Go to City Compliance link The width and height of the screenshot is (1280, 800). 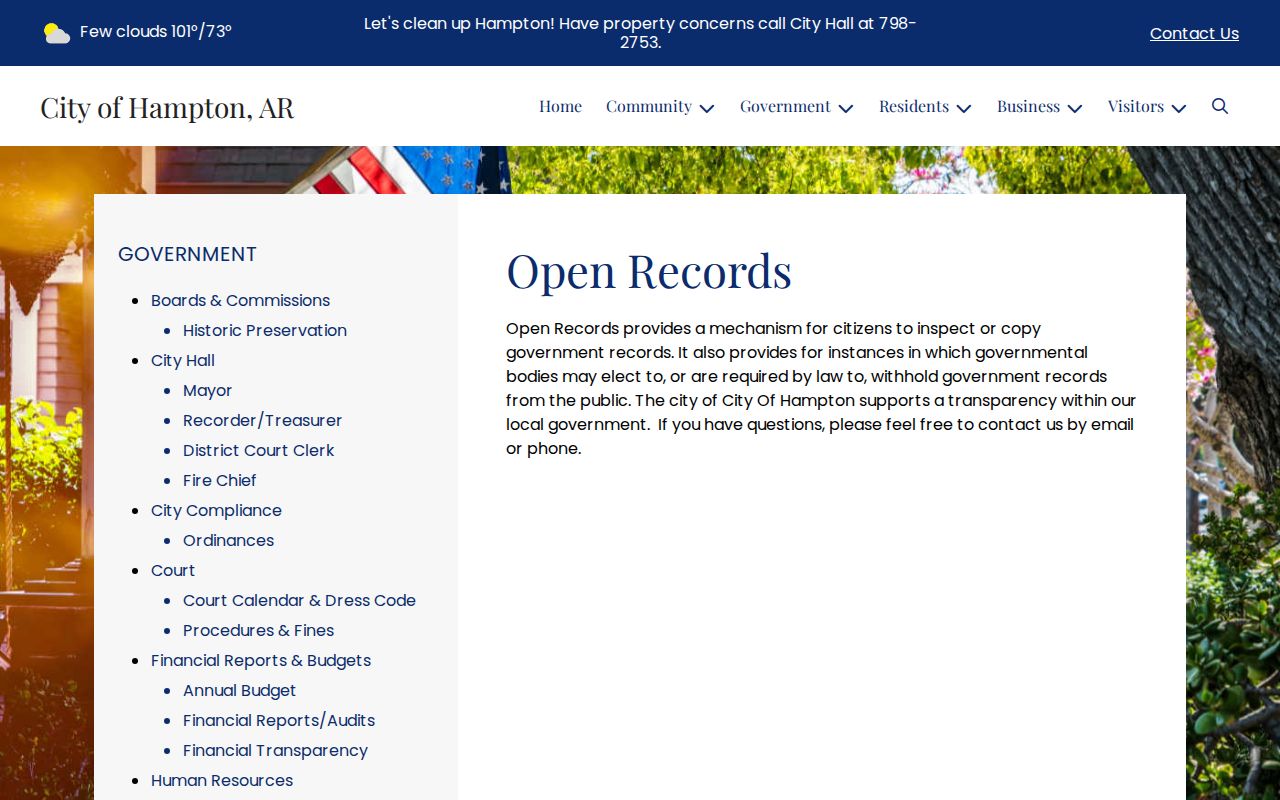(x=216, y=510)
